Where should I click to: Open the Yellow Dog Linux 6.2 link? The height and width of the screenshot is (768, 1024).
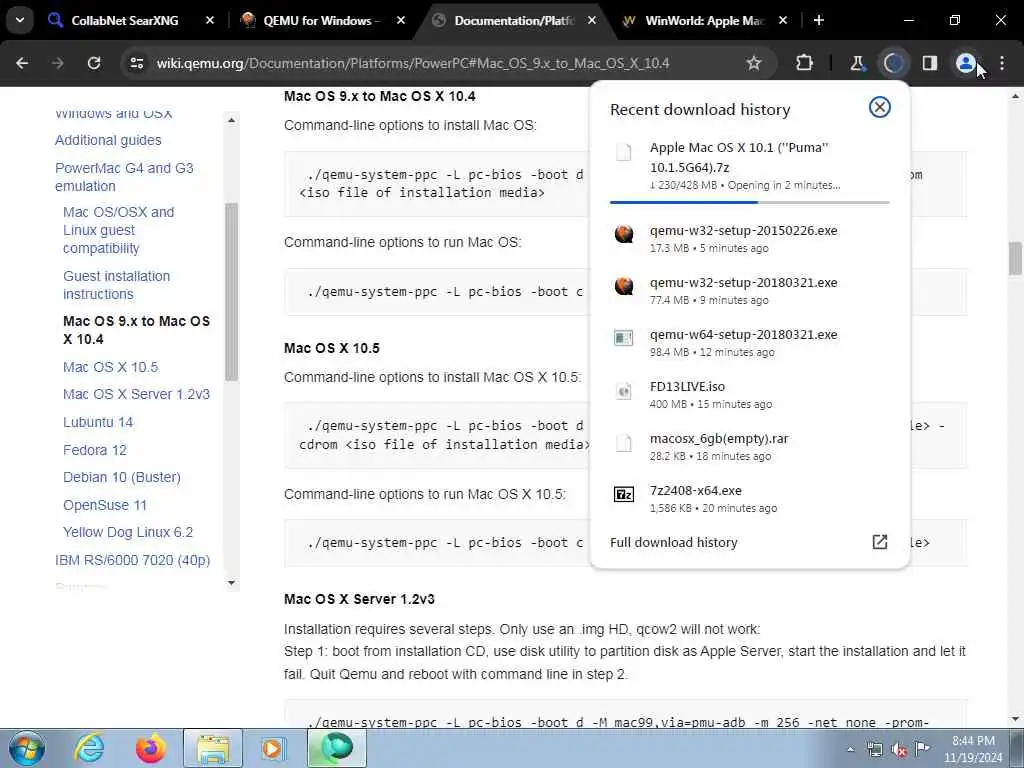click(x=128, y=532)
